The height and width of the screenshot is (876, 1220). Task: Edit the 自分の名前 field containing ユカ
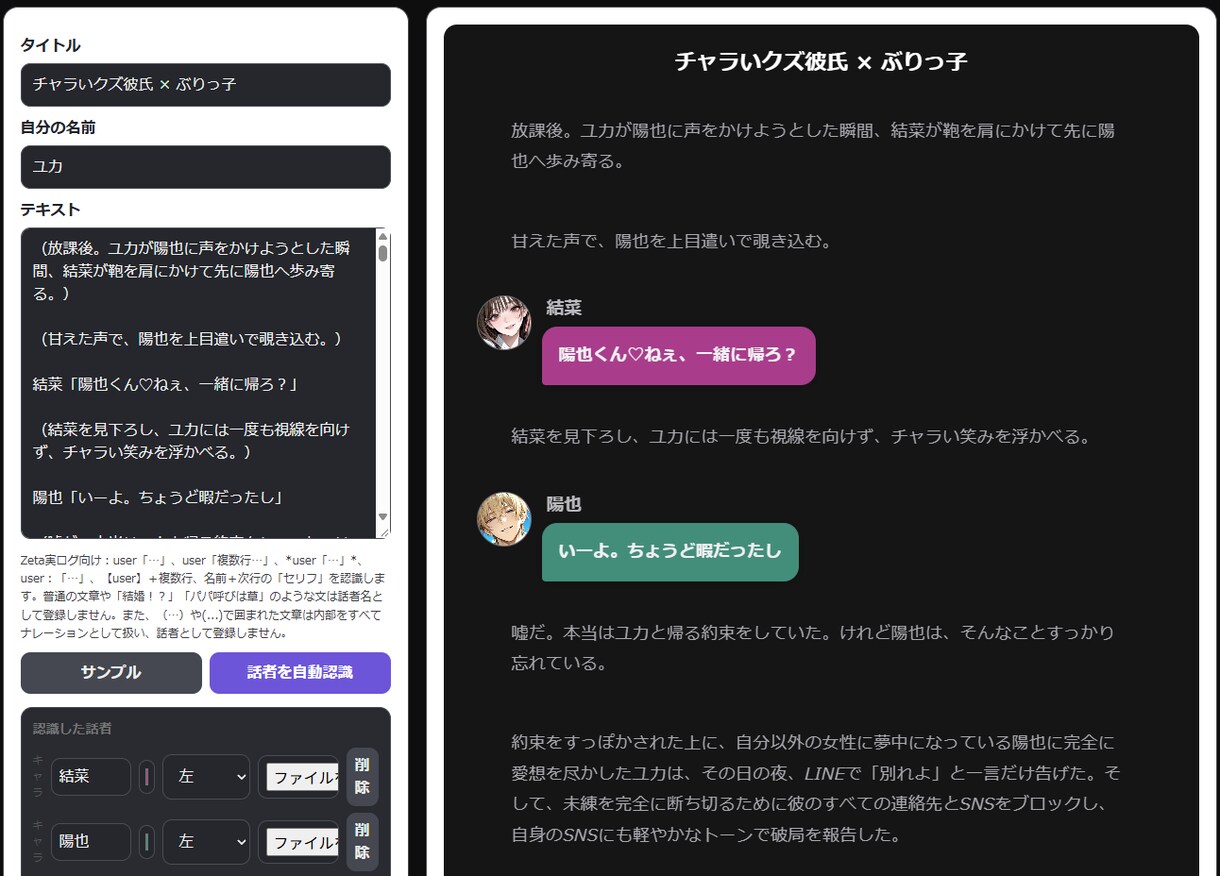(205, 167)
